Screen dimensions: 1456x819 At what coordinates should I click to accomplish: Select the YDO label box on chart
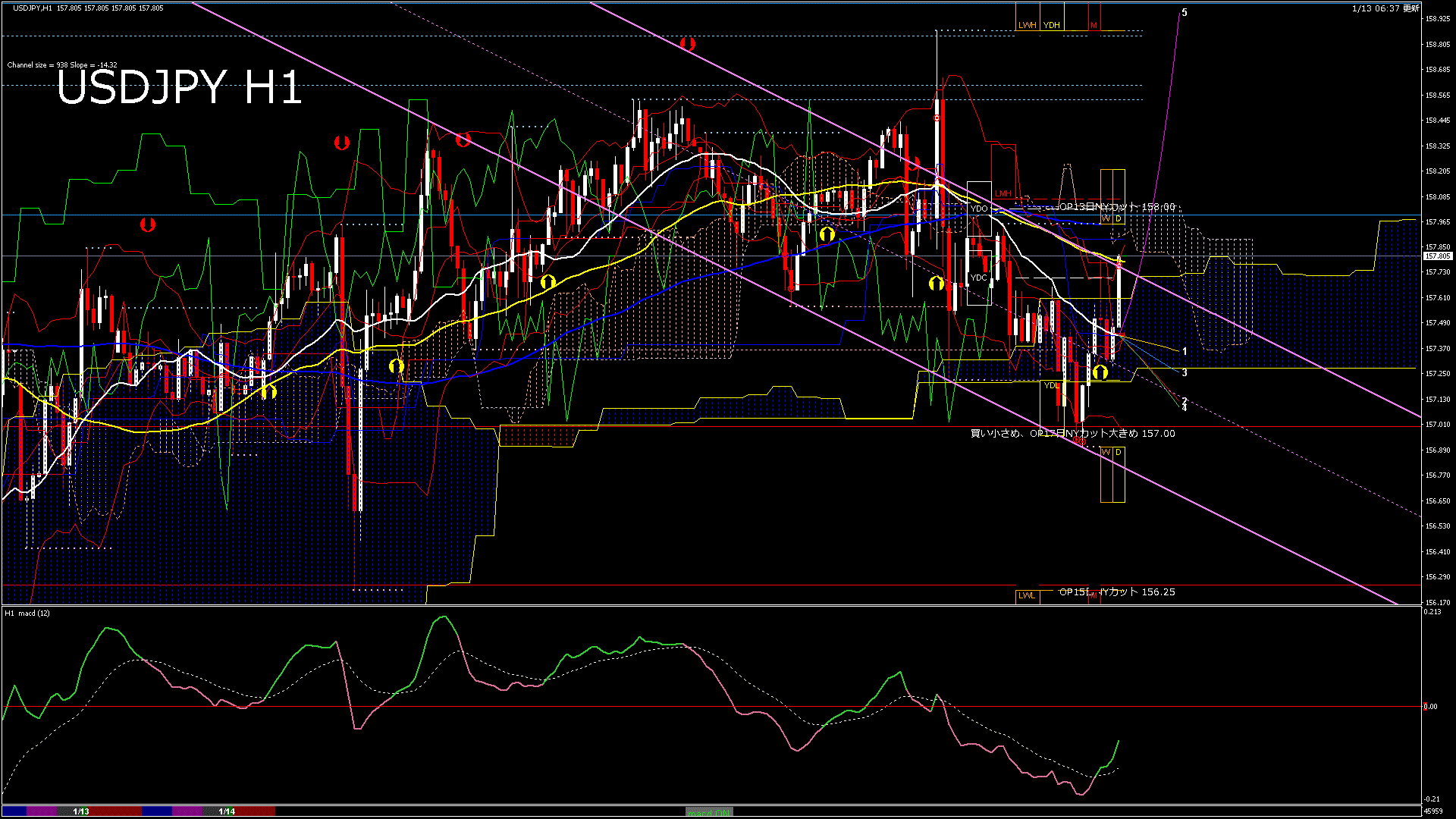pos(979,208)
